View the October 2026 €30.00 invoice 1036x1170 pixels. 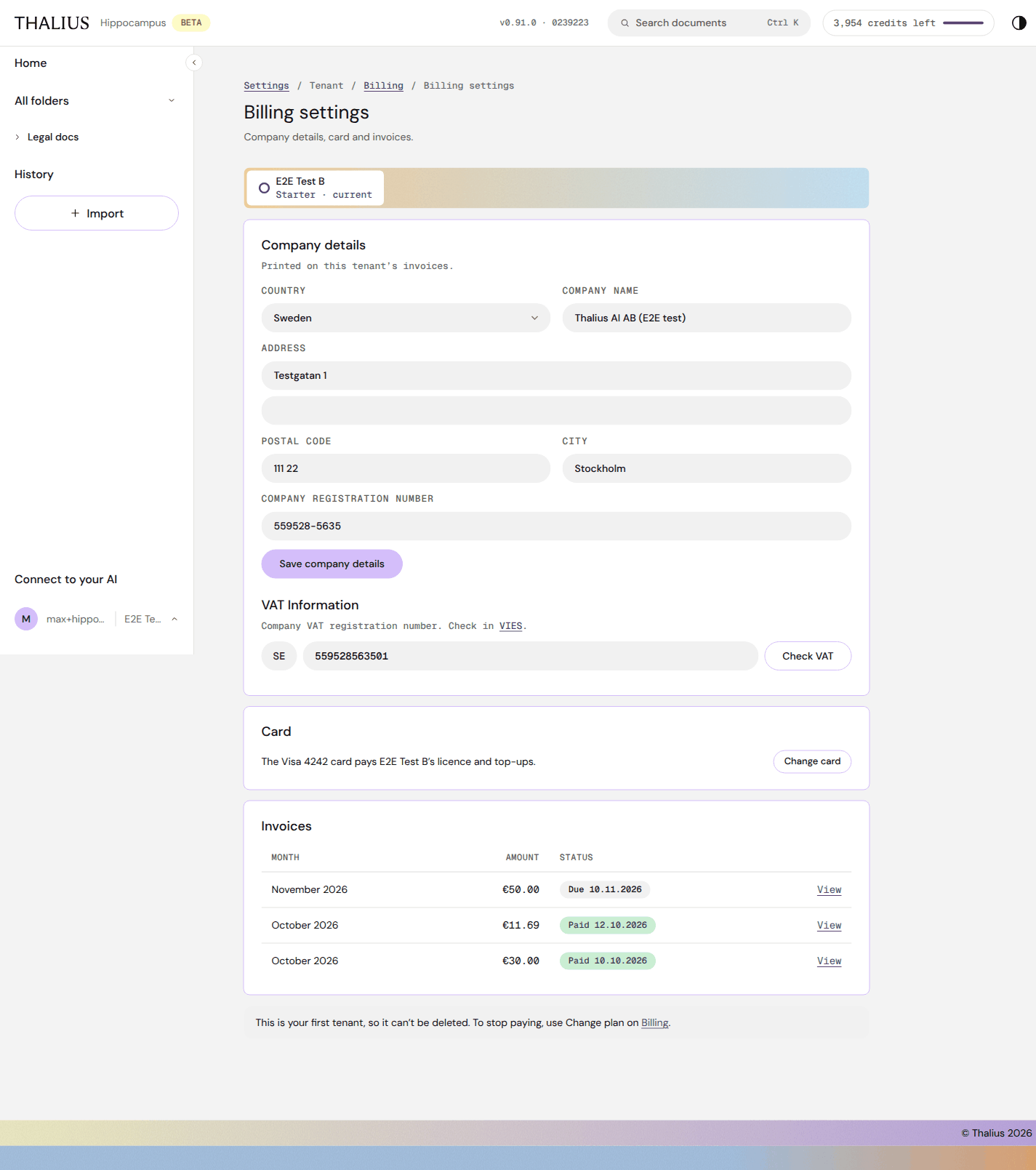(x=829, y=961)
